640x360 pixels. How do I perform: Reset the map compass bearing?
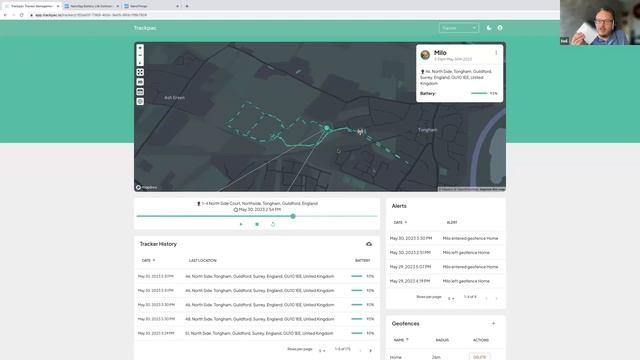pyautogui.click(x=140, y=62)
